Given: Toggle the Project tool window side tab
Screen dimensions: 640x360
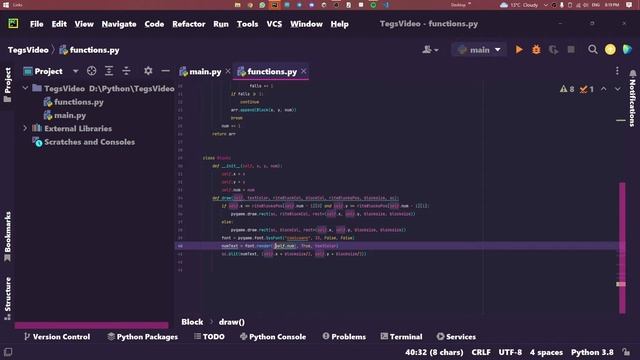Looking at the screenshot, I should pos(7,84).
